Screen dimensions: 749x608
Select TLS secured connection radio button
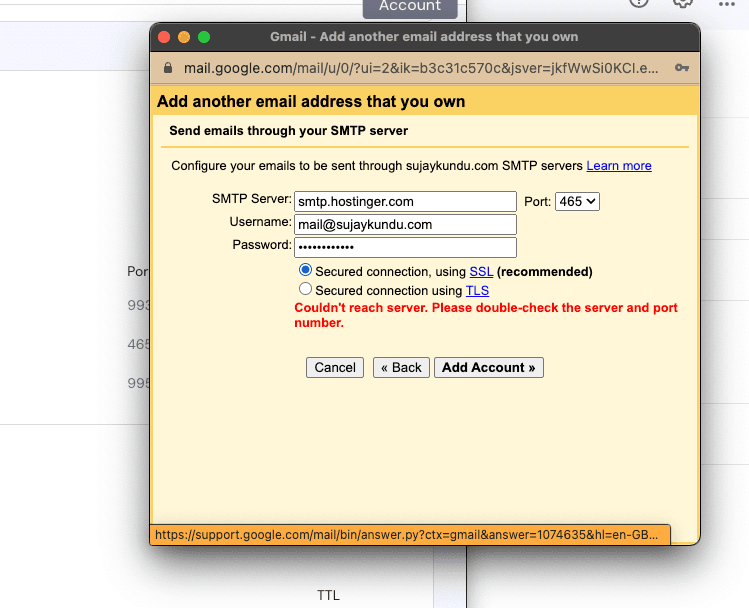(305, 289)
